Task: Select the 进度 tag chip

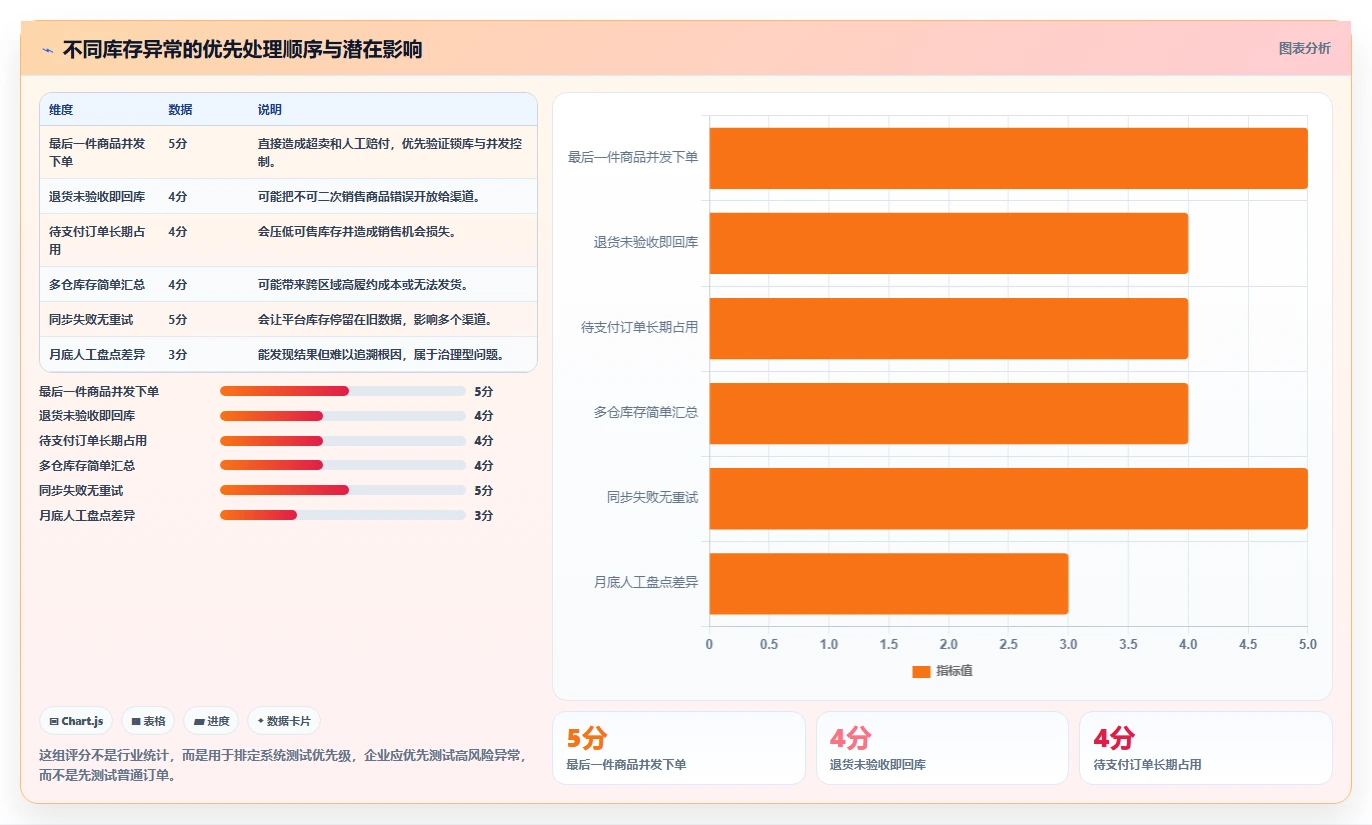Action: click(211, 721)
